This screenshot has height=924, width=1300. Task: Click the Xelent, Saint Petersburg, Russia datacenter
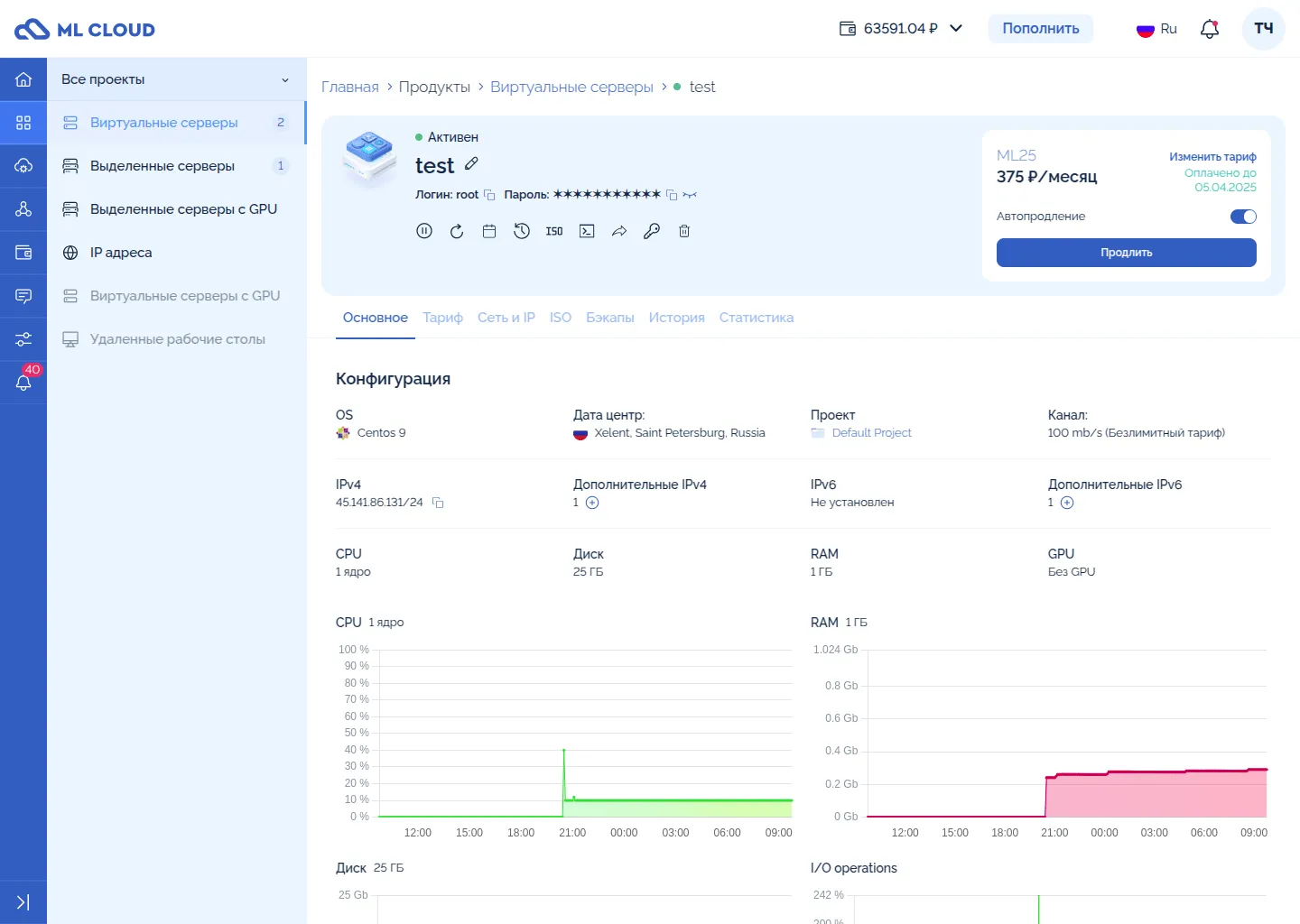[680, 433]
